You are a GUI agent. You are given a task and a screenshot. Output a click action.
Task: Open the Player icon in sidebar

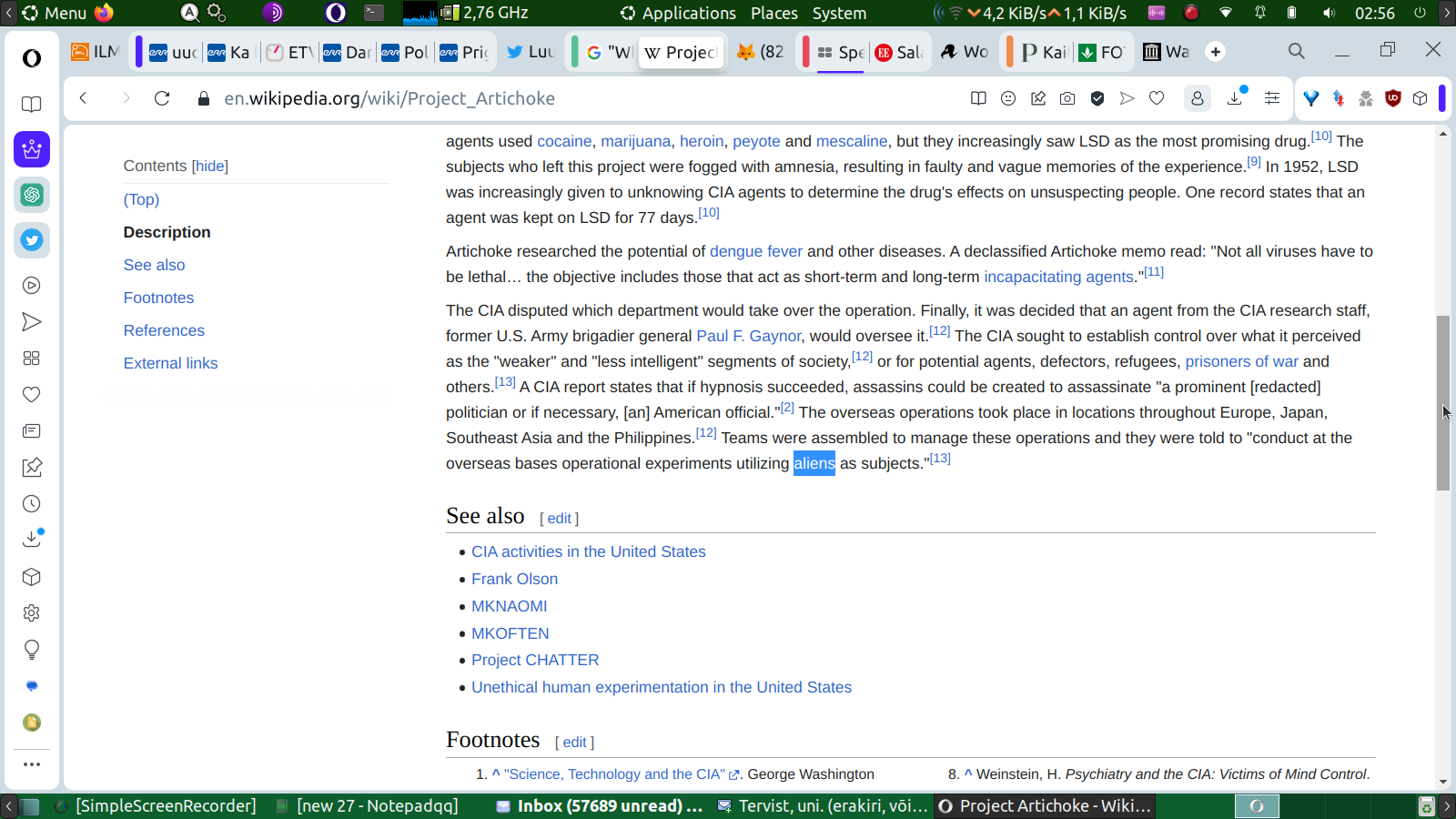tap(32, 286)
